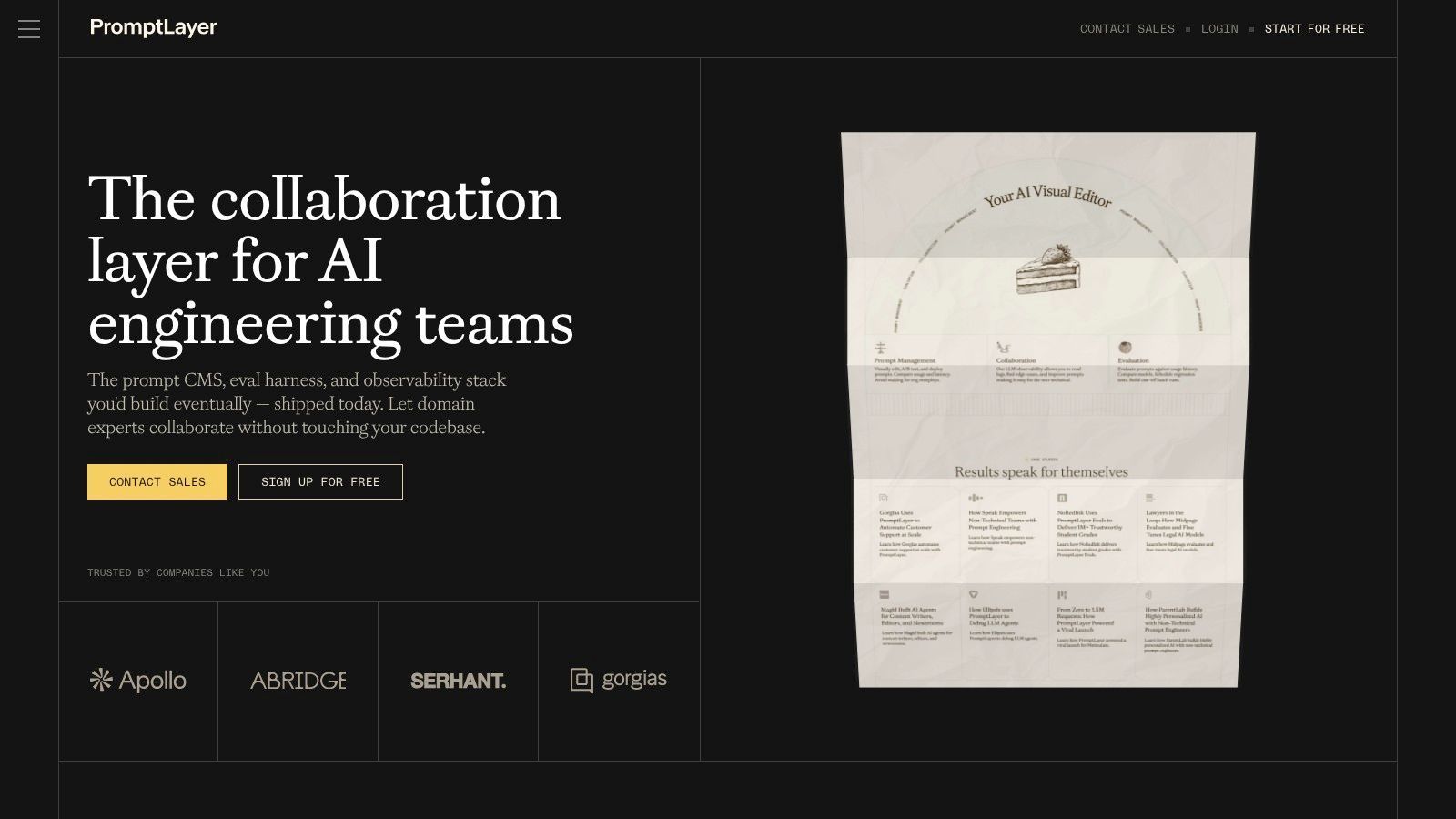Open the Login page link
The width and height of the screenshot is (1456, 819).
tap(1219, 29)
